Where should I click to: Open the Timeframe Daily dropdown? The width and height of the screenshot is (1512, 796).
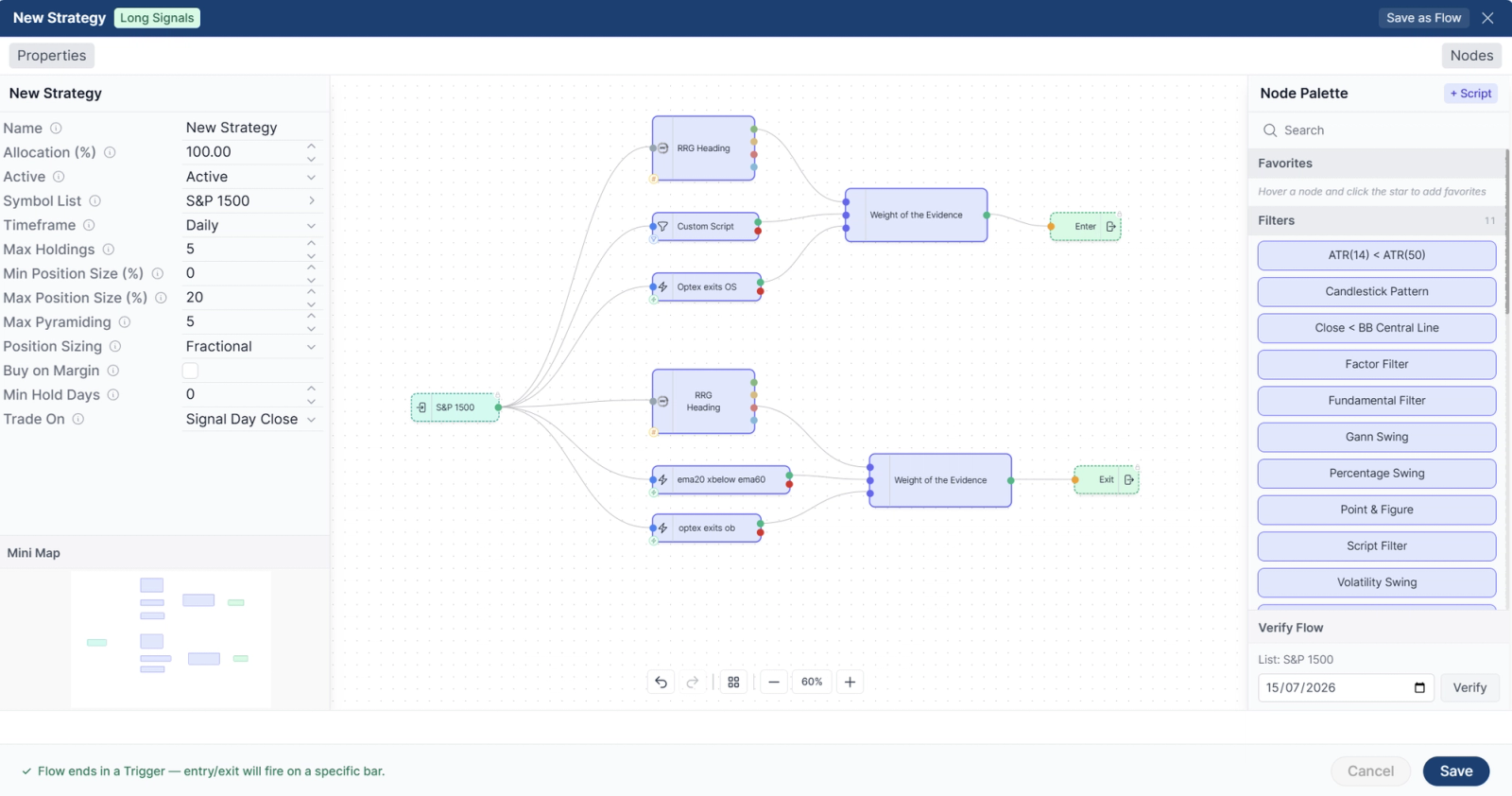pos(252,225)
